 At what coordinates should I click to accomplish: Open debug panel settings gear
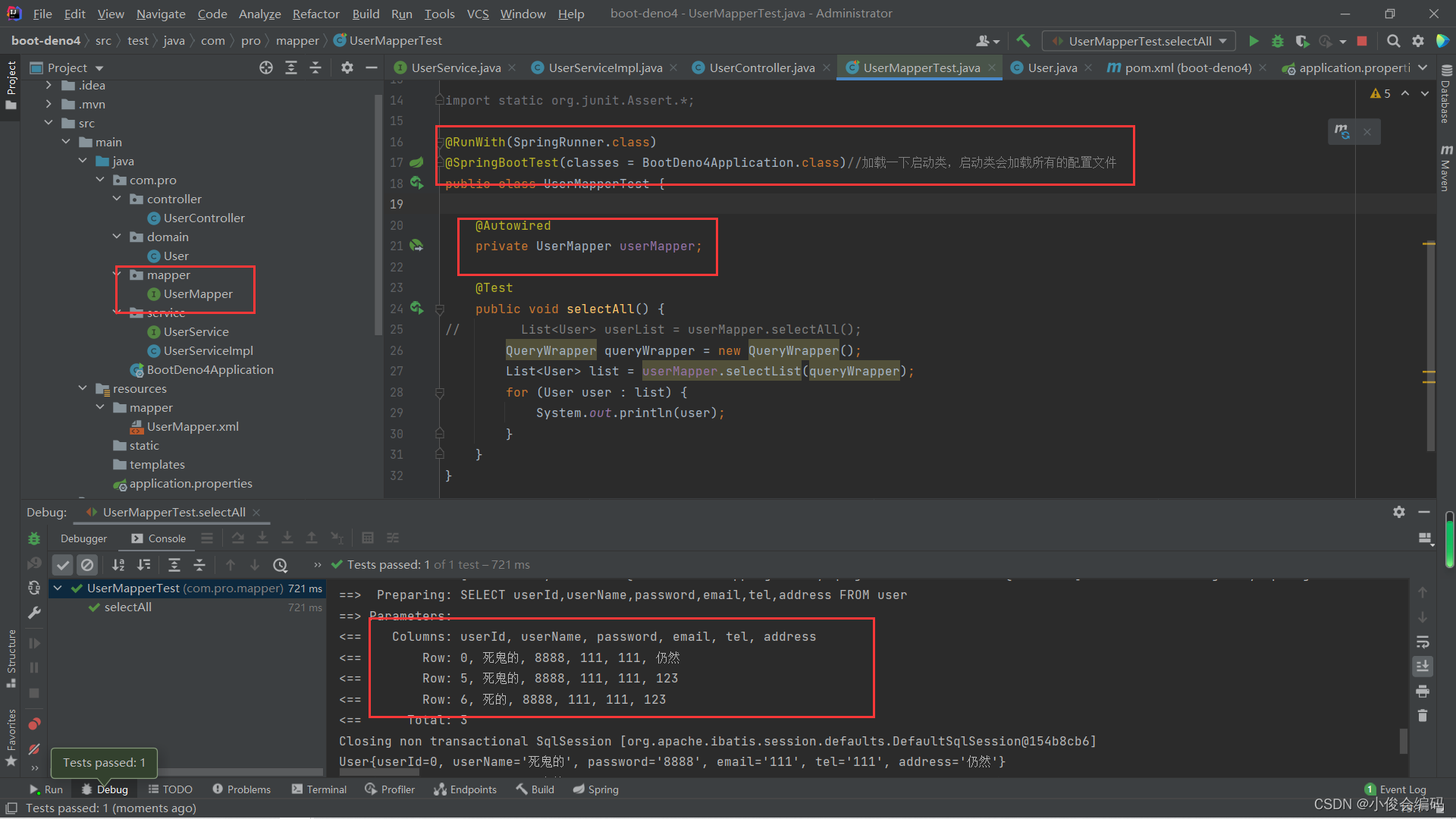(1399, 512)
